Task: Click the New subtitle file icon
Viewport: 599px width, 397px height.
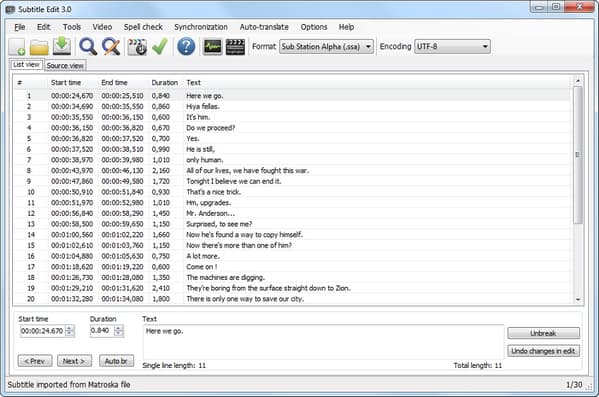Action: [17, 47]
